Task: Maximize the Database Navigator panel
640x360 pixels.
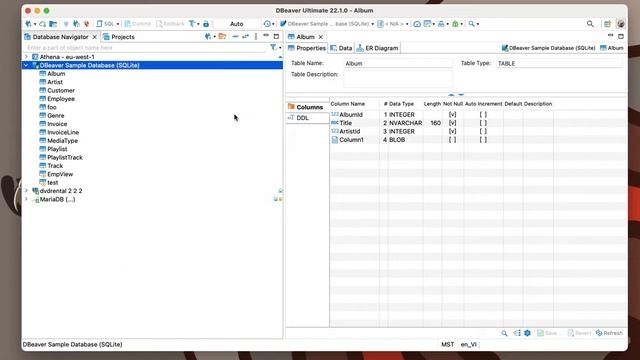Action: pyautogui.click(x=276, y=36)
